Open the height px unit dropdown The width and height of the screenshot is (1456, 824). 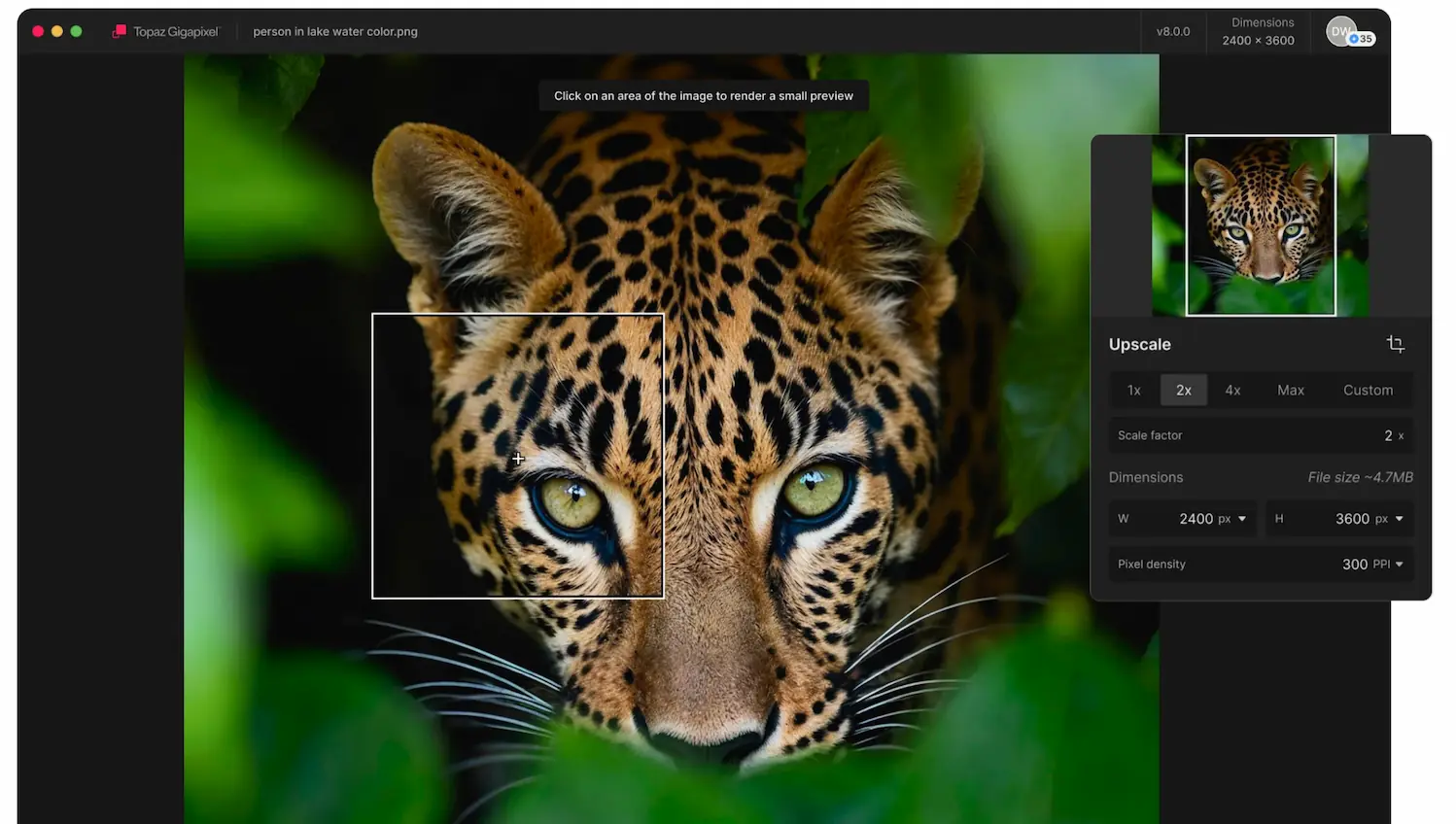click(1390, 519)
